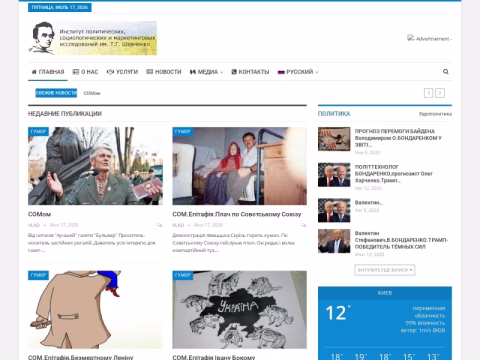Expand the РУССКИЙ language dropdown
480x360 pixels.
[298, 72]
